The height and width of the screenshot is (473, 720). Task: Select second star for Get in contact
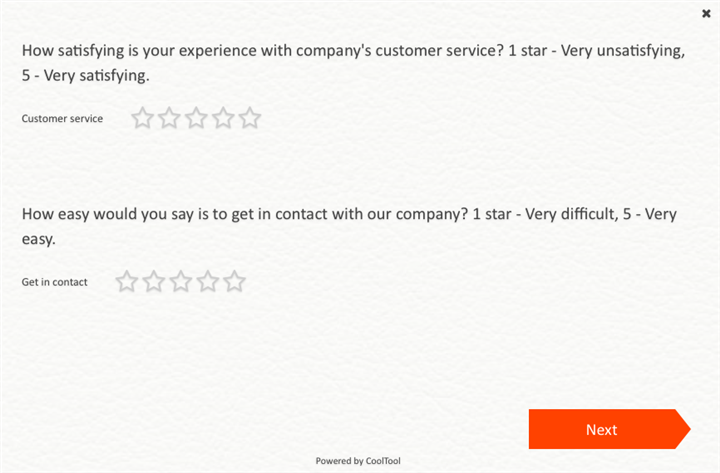pyautogui.click(x=153, y=282)
